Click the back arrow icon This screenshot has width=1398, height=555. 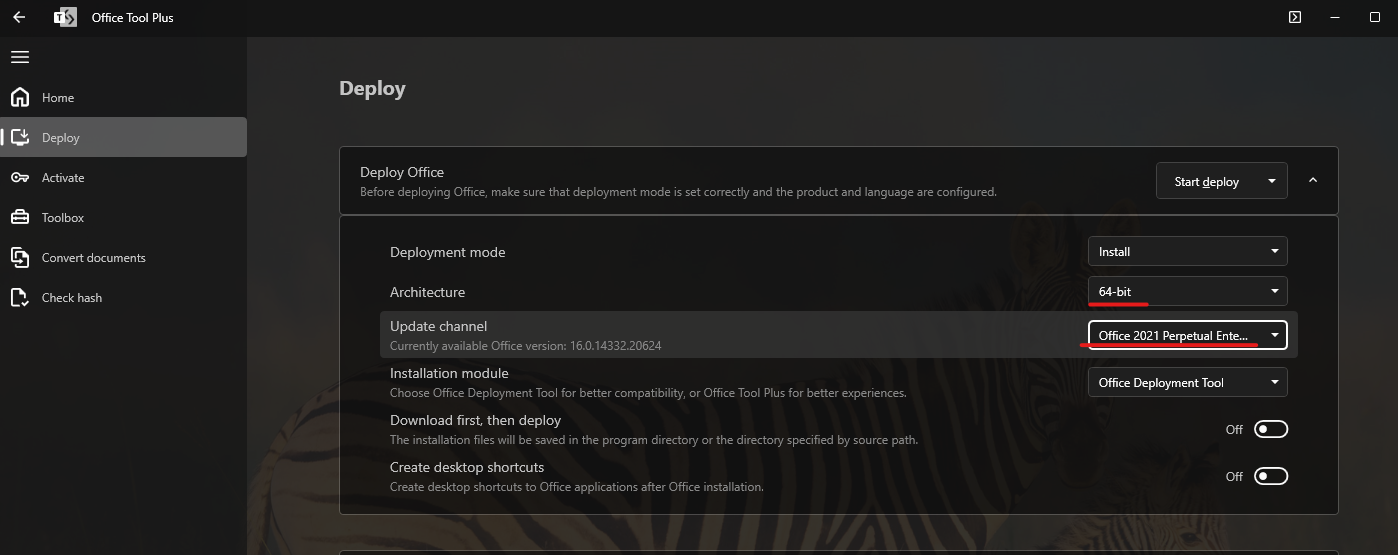point(19,17)
